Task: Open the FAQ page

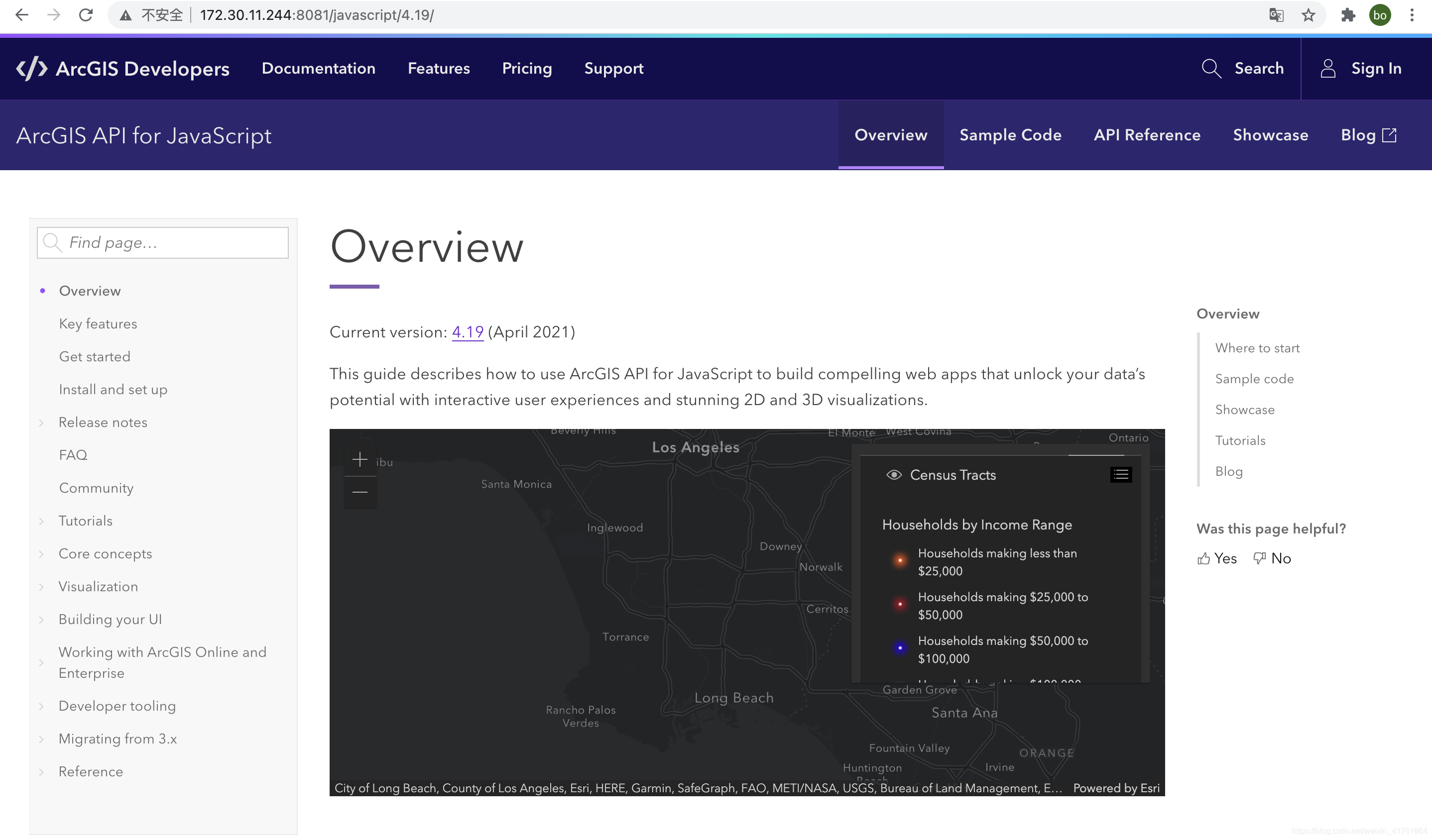Action: click(73, 455)
